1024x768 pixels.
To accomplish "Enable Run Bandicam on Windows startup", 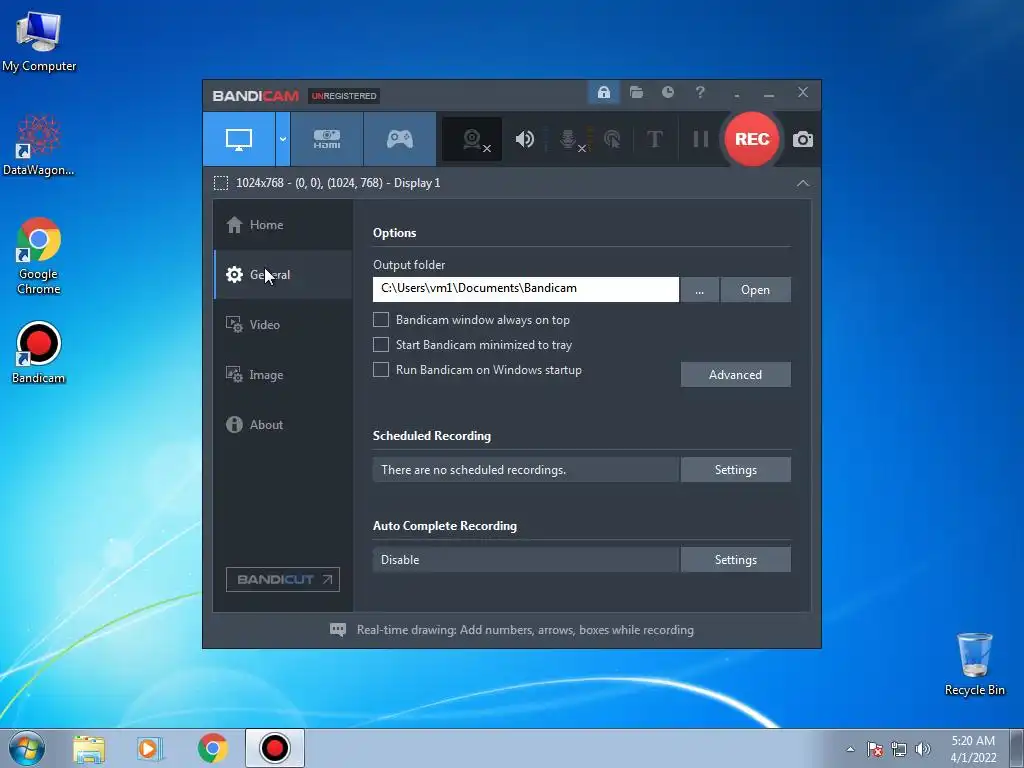I will (381, 370).
